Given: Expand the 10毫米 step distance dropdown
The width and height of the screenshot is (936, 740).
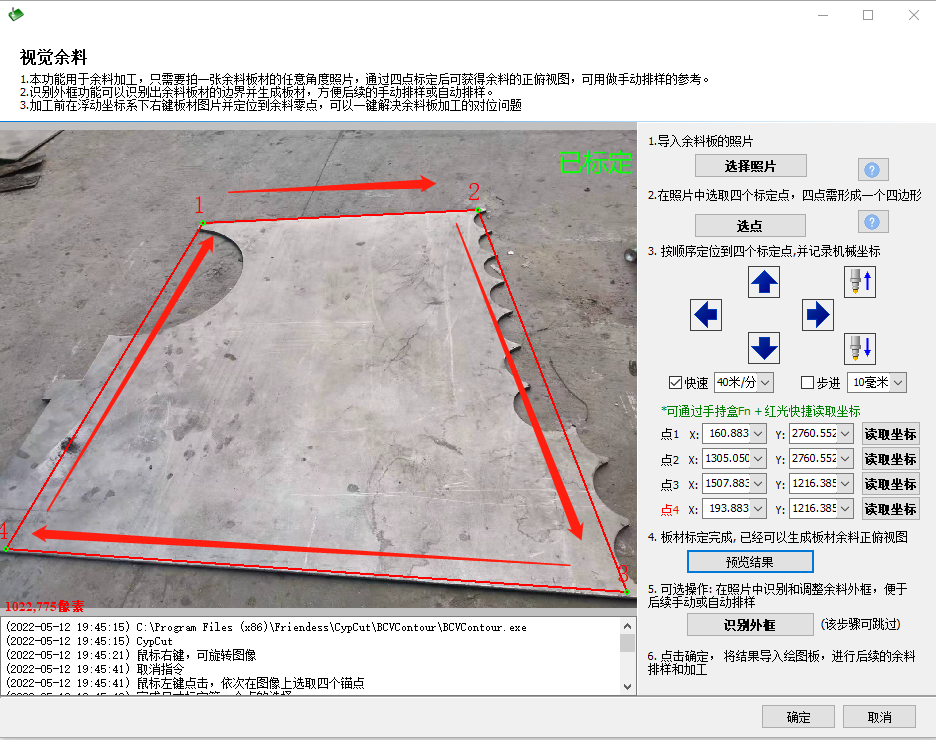Looking at the screenshot, I should click(x=897, y=383).
